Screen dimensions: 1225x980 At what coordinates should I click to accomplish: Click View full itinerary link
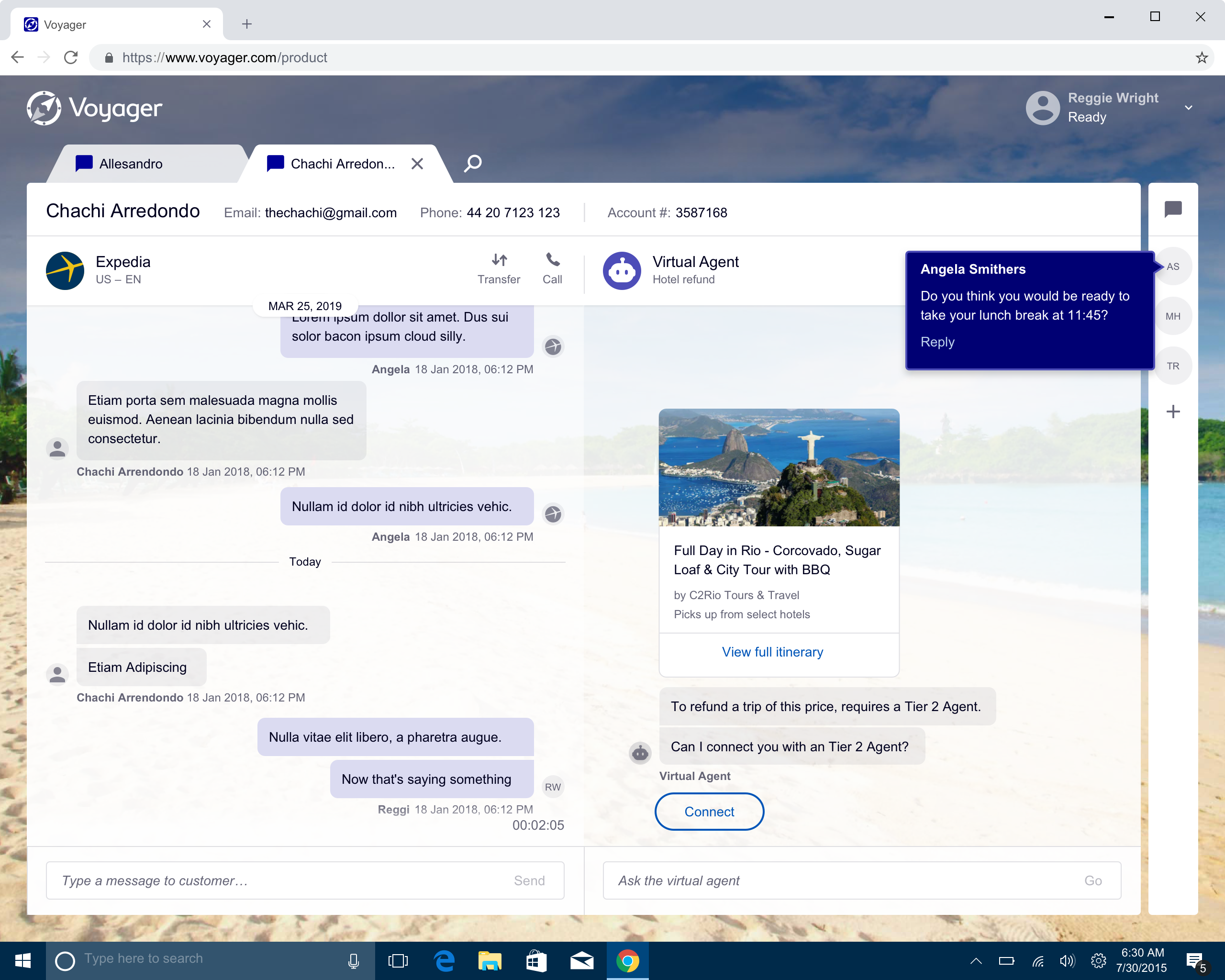[772, 652]
